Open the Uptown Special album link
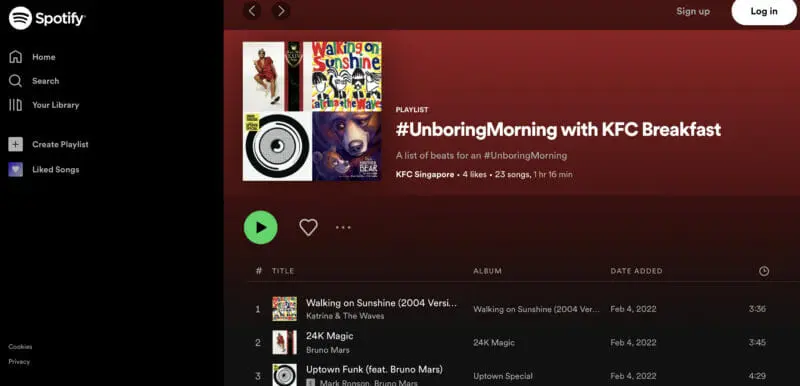Image resolution: width=800 pixels, height=386 pixels. (503, 376)
